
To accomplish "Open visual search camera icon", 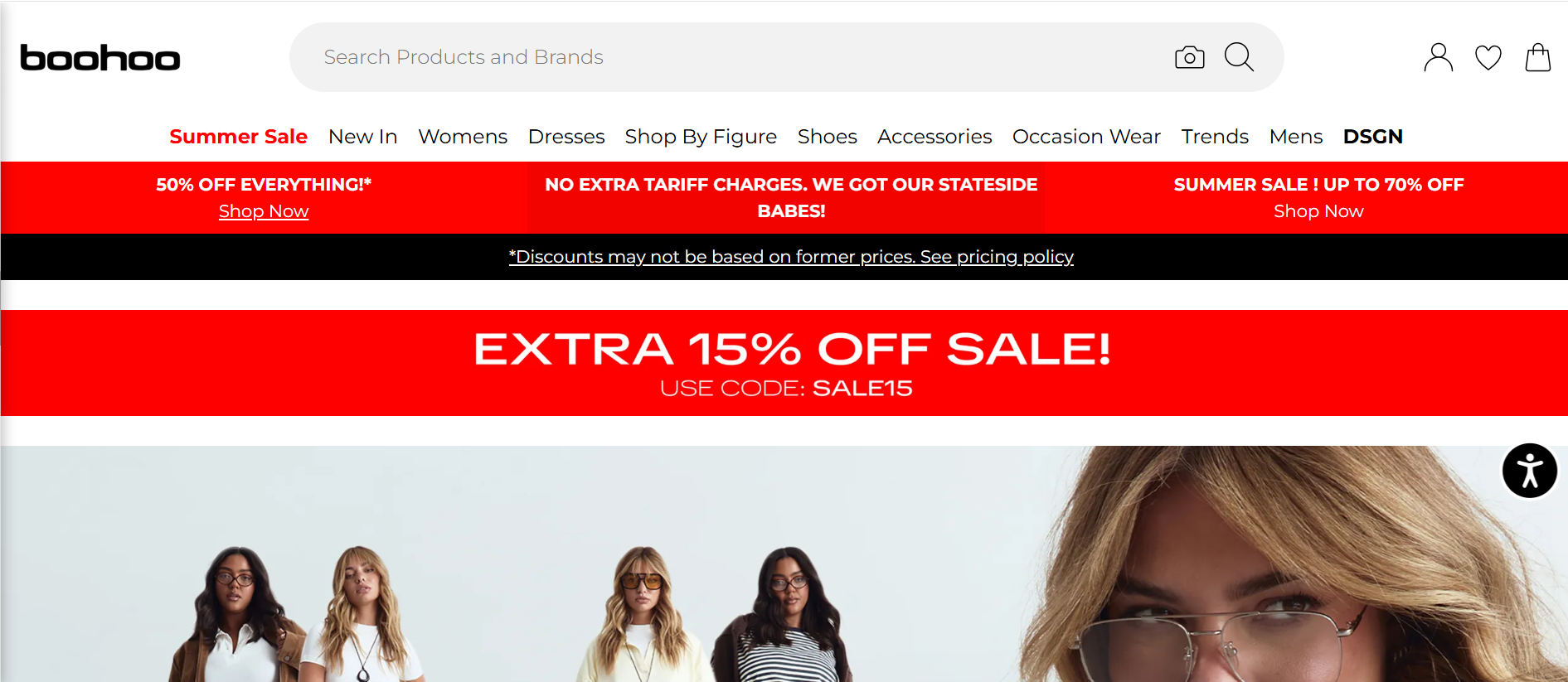I will 1189,57.
